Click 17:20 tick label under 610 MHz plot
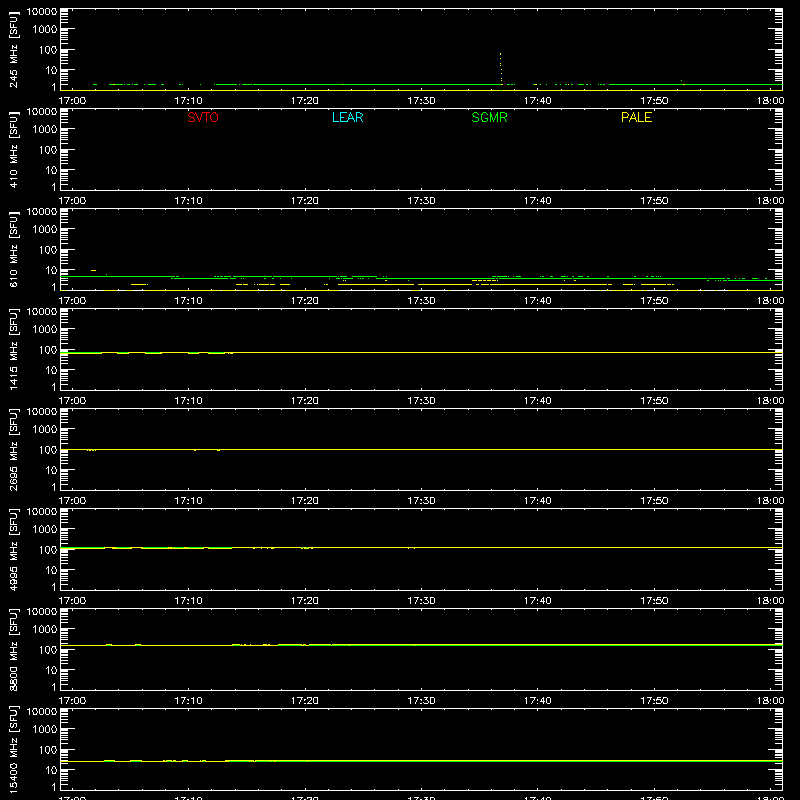Screen dimensions: 800x800 point(305,301)
